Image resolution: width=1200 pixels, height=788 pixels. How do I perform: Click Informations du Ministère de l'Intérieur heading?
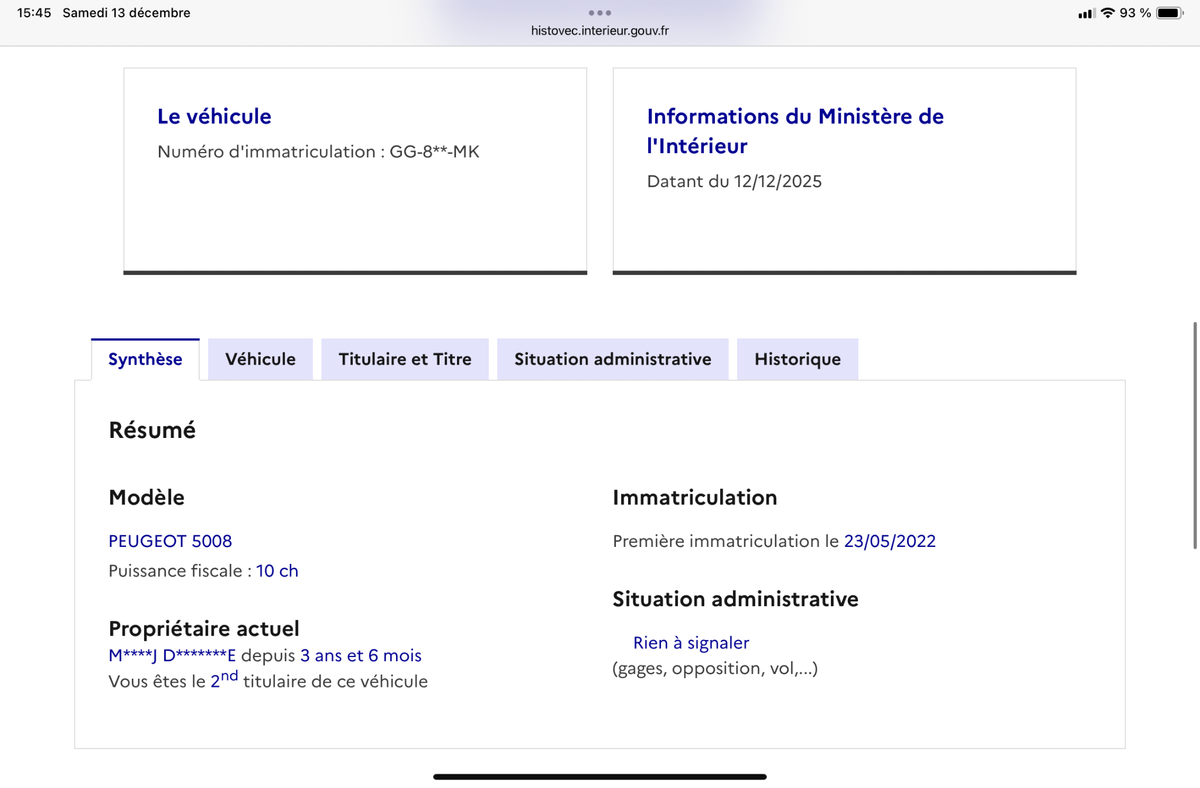pos(795,131)
